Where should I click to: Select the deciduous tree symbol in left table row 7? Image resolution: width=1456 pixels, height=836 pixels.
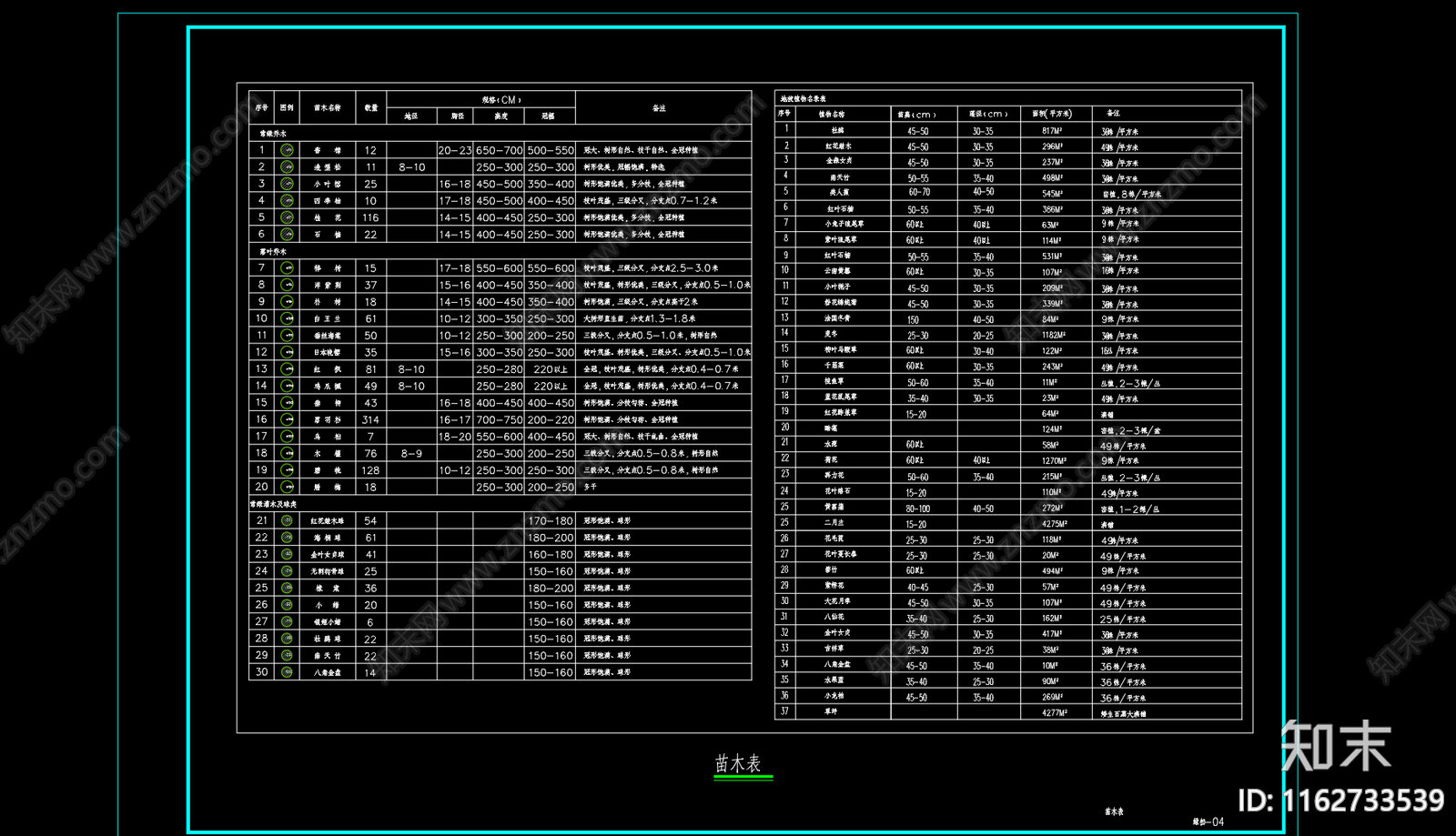(x=287, y=268)
